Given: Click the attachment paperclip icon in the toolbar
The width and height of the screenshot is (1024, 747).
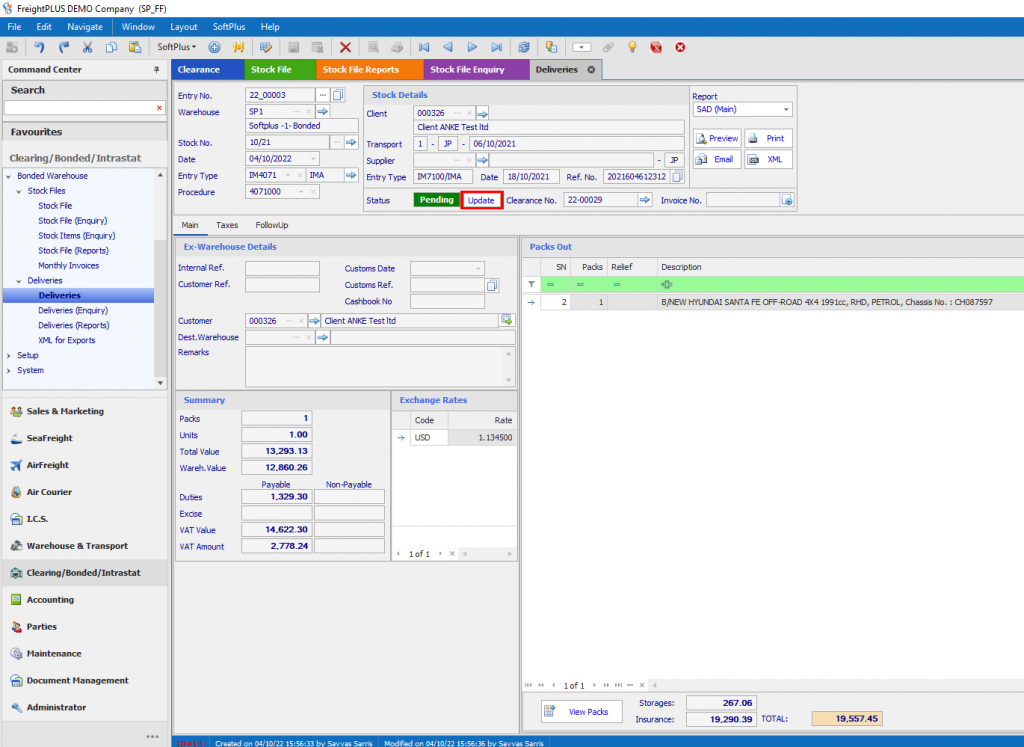Looking at the screenshot, I should pyautogui.click(x=608, y=46).
